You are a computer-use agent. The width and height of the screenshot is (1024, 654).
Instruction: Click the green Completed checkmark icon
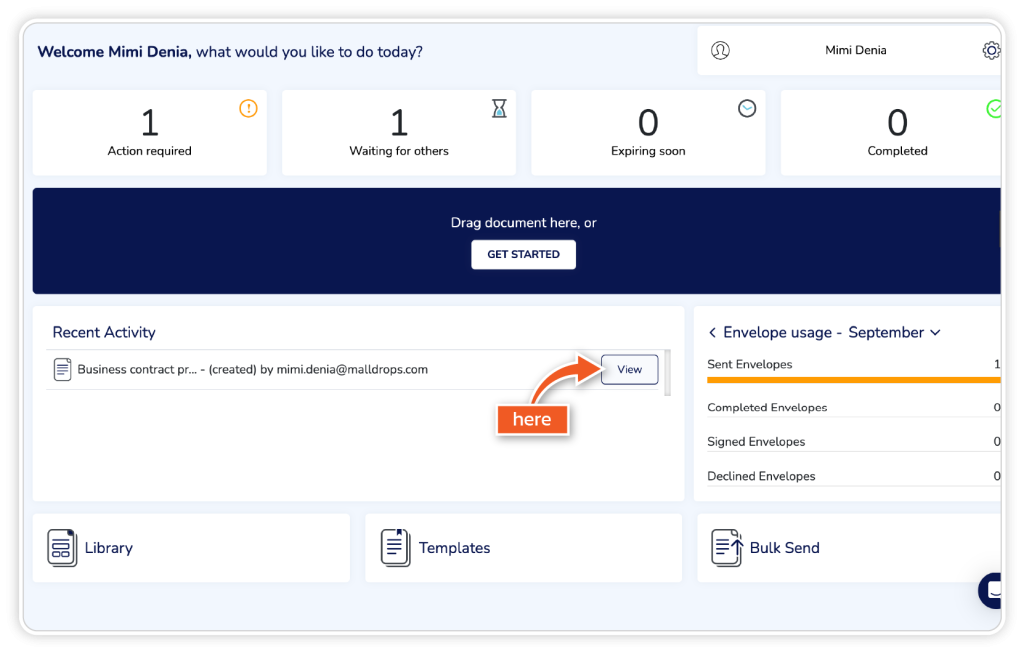coord(994,109)
